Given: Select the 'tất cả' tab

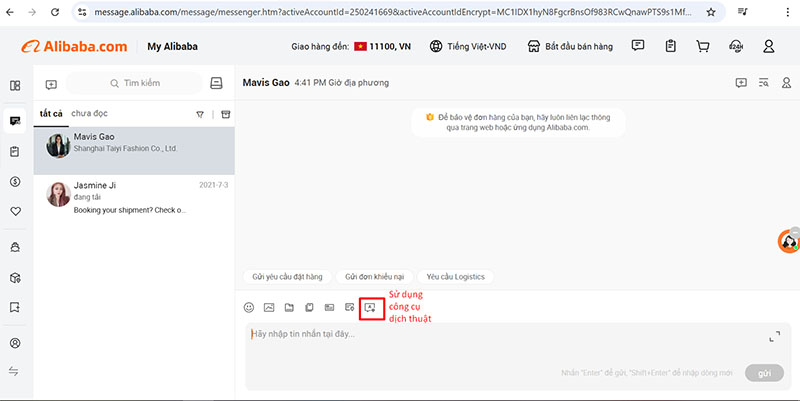Looking at the screenshot, I should pos(51,114).
